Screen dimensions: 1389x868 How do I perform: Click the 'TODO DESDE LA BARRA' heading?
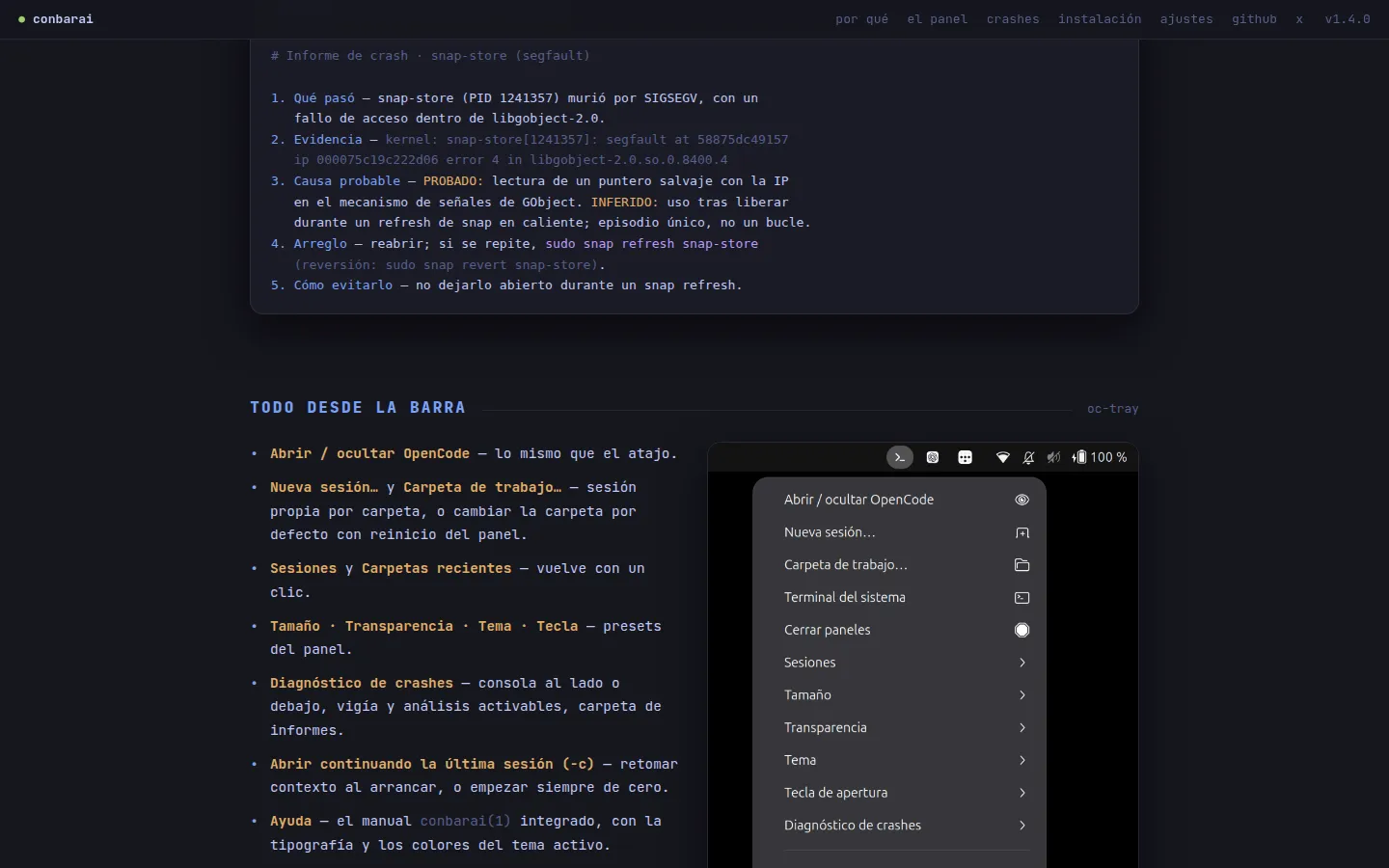(358, 408)
